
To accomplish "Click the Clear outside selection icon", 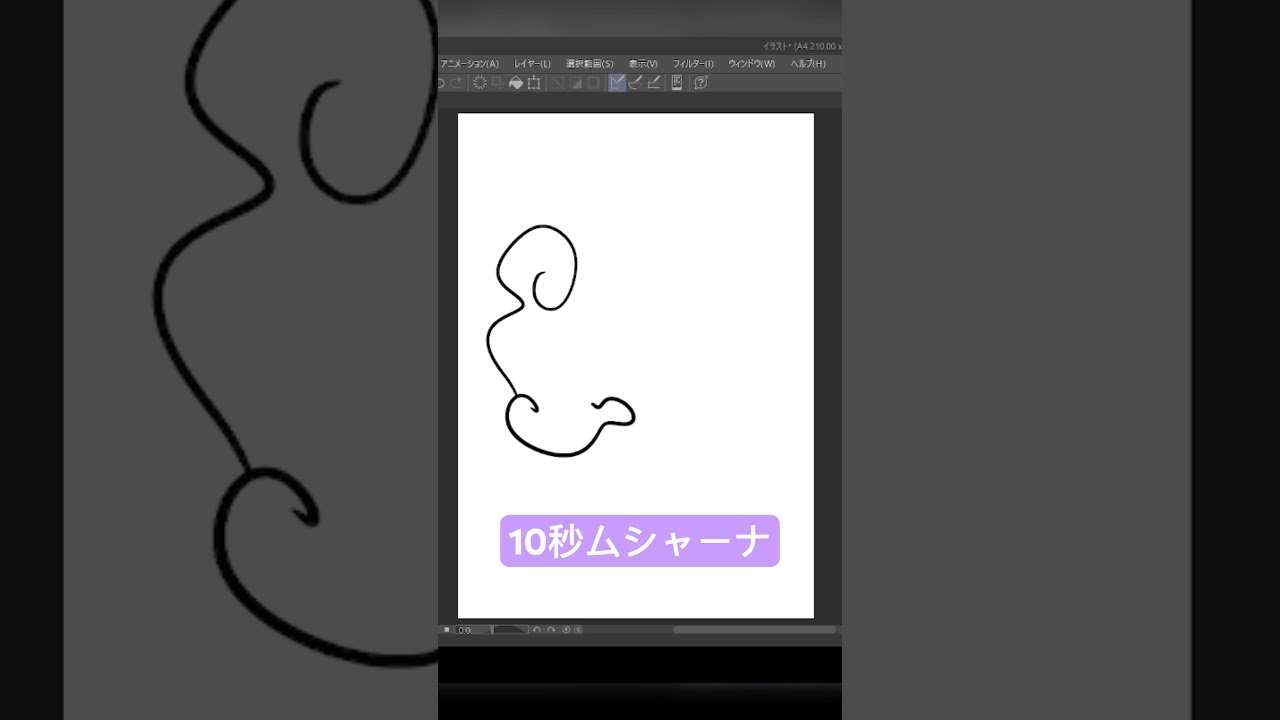I will [498, 83].
